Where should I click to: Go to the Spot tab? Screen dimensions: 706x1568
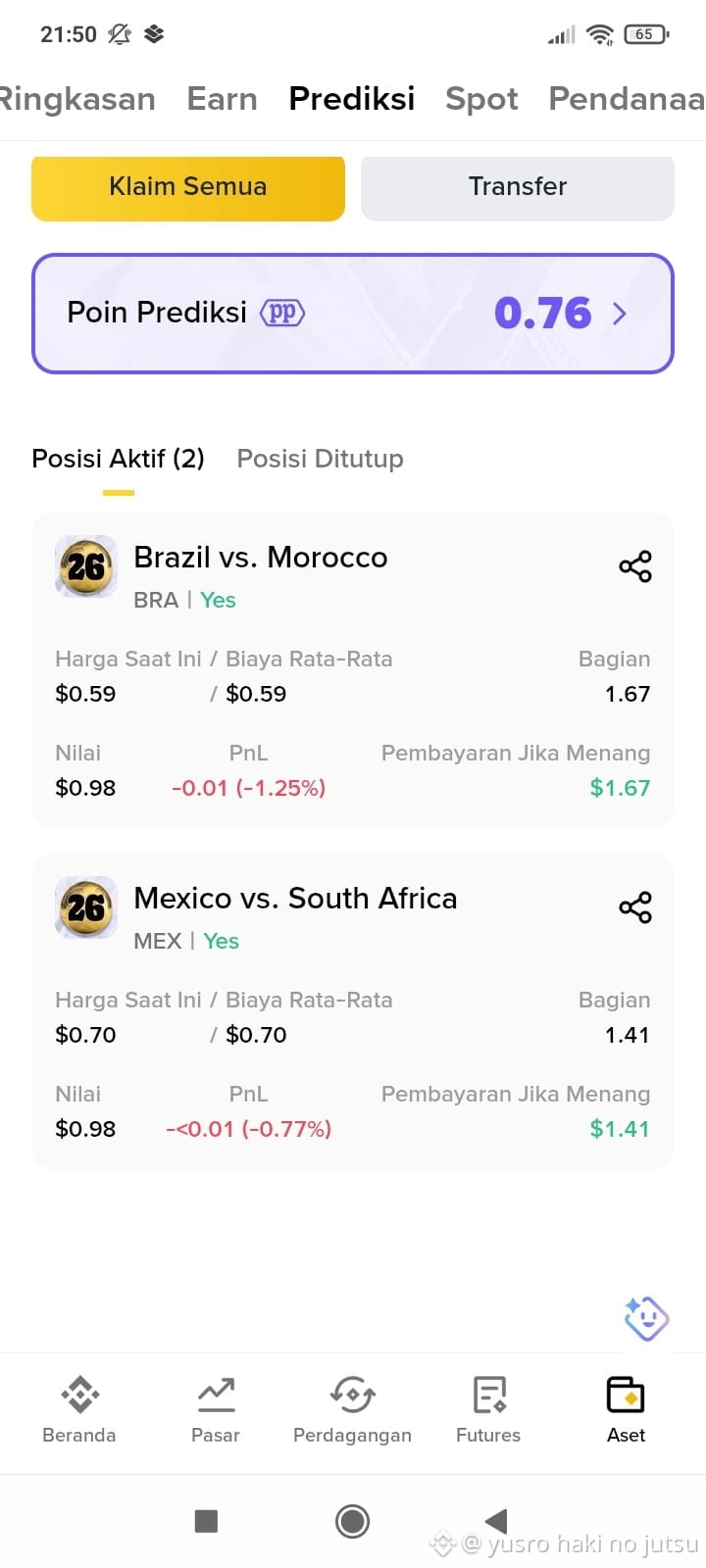click(x=481, y=99)
